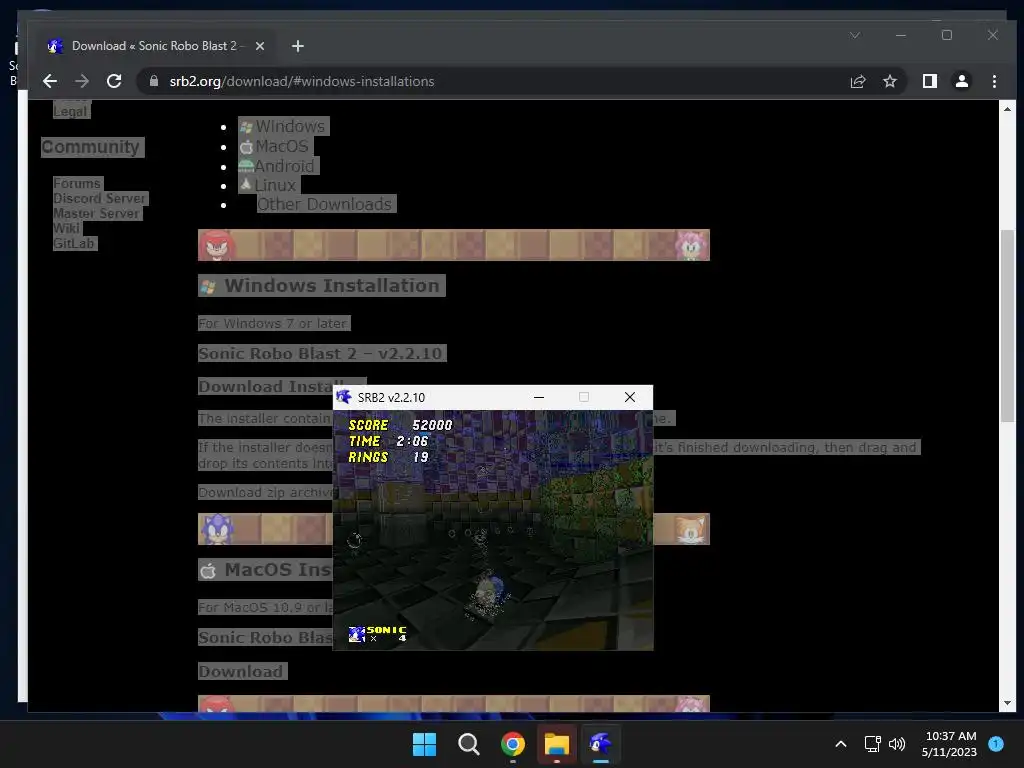
Task: Click the 'For Windows 7 or later' text
Action: click(x=274, y=323)
